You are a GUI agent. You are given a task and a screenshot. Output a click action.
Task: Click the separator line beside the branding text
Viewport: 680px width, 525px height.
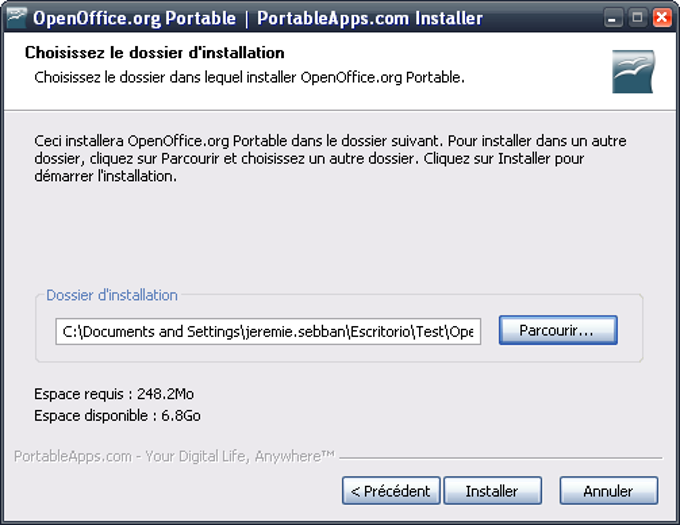pos(500,458)
